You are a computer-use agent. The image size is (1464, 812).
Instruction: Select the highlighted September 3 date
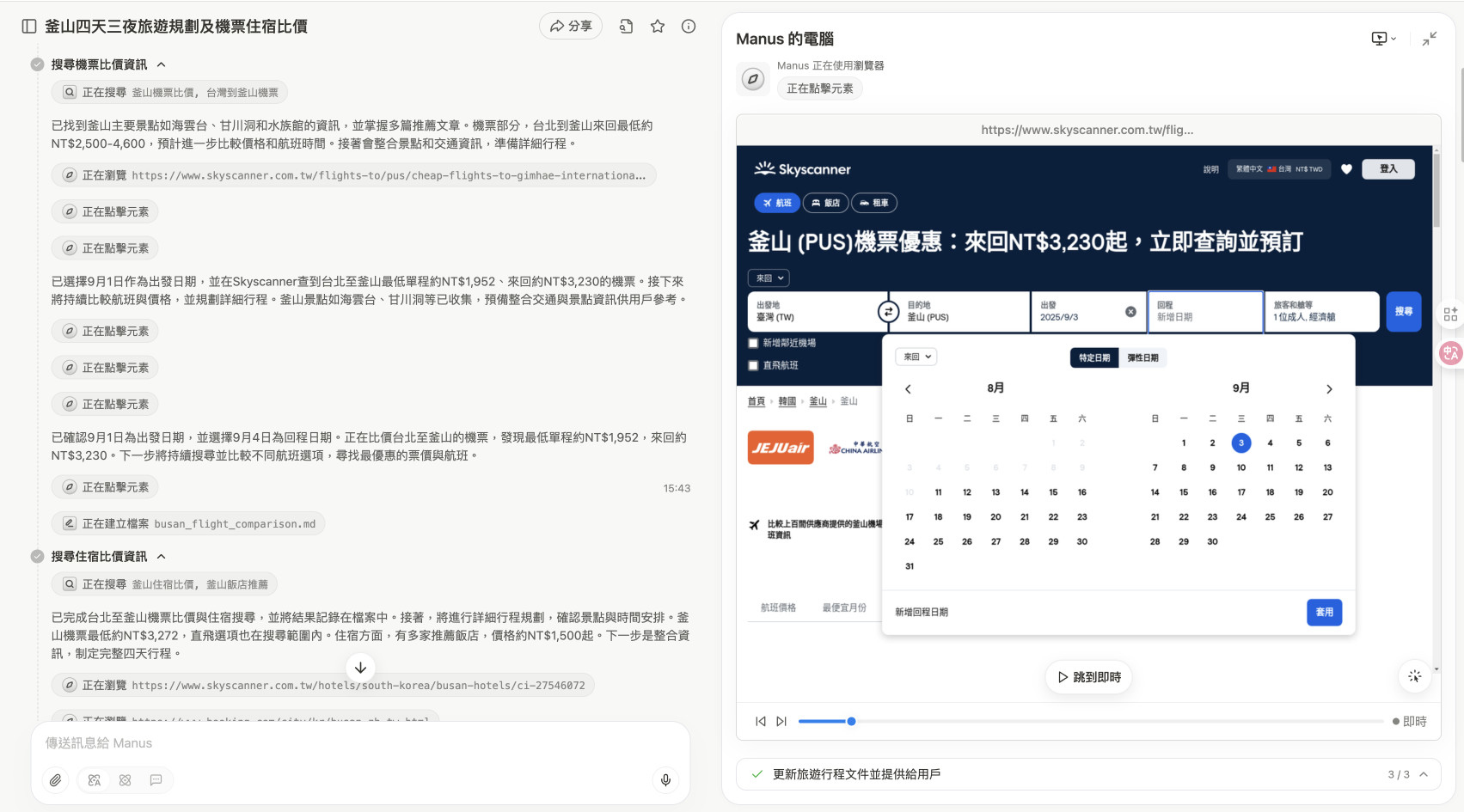click(x=1241, y=443)
